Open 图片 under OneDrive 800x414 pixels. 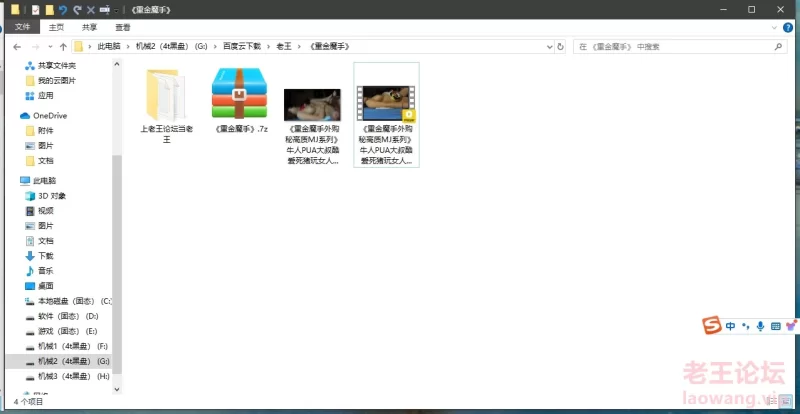tap(39, 145)
